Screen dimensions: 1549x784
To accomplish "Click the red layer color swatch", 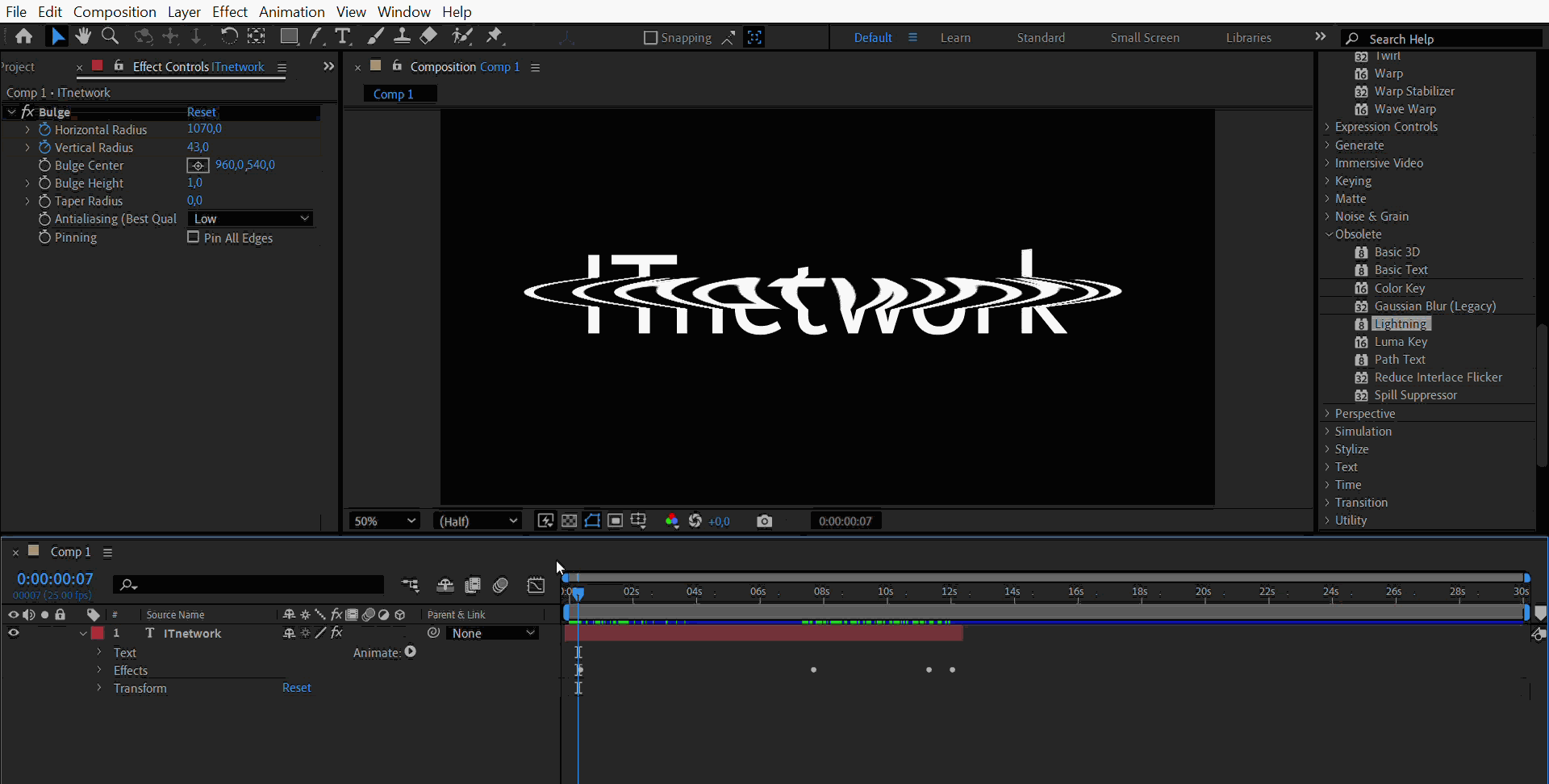I will [98, 633].
